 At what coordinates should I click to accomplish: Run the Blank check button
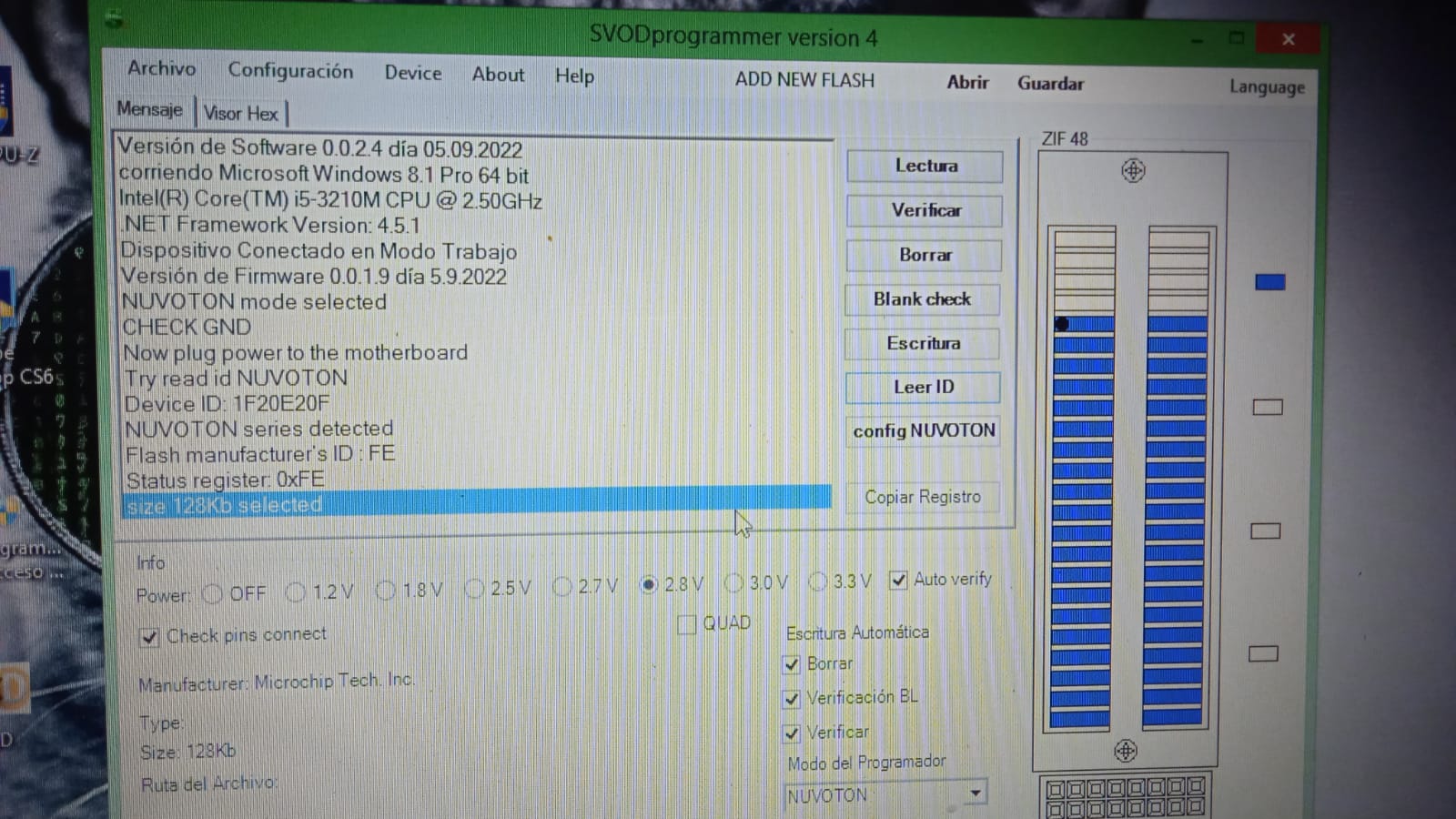[x=924, y=299]
